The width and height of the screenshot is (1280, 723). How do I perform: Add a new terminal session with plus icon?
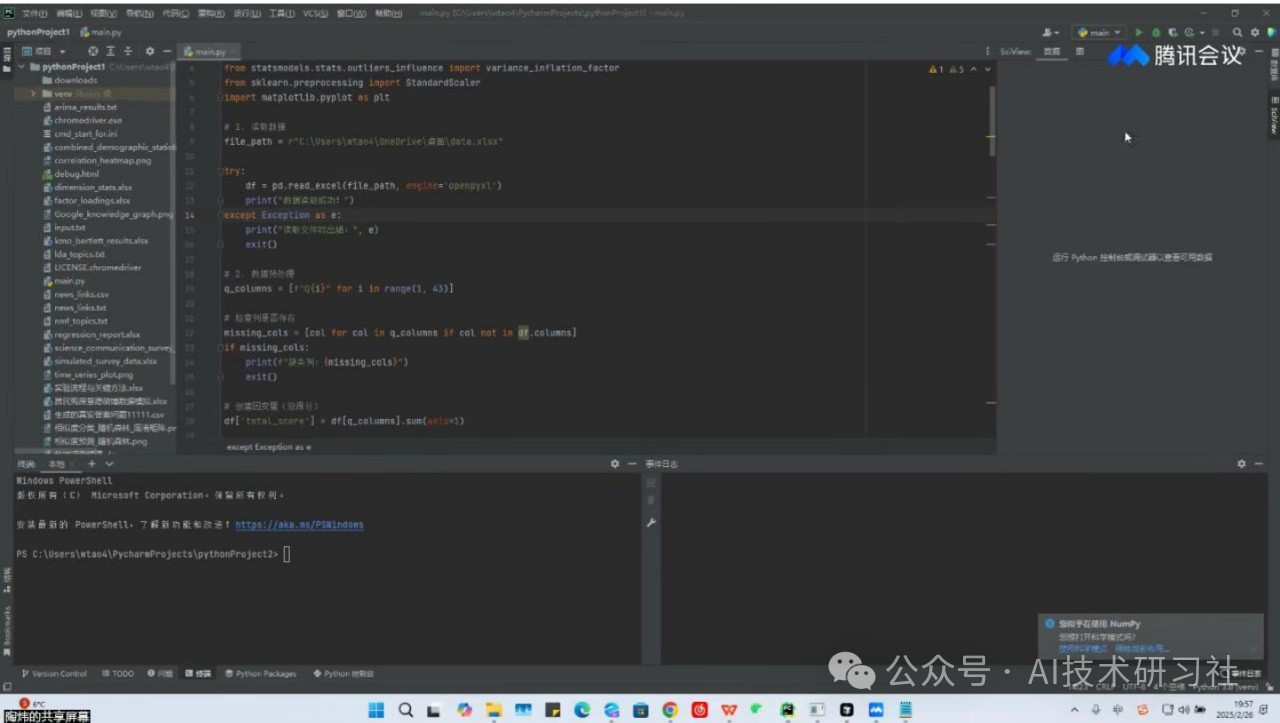[92, 464]
